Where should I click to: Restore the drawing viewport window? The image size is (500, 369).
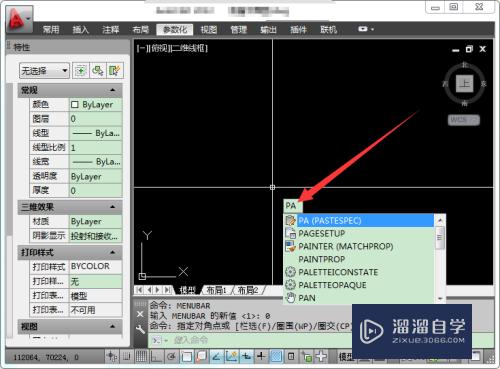469,49
